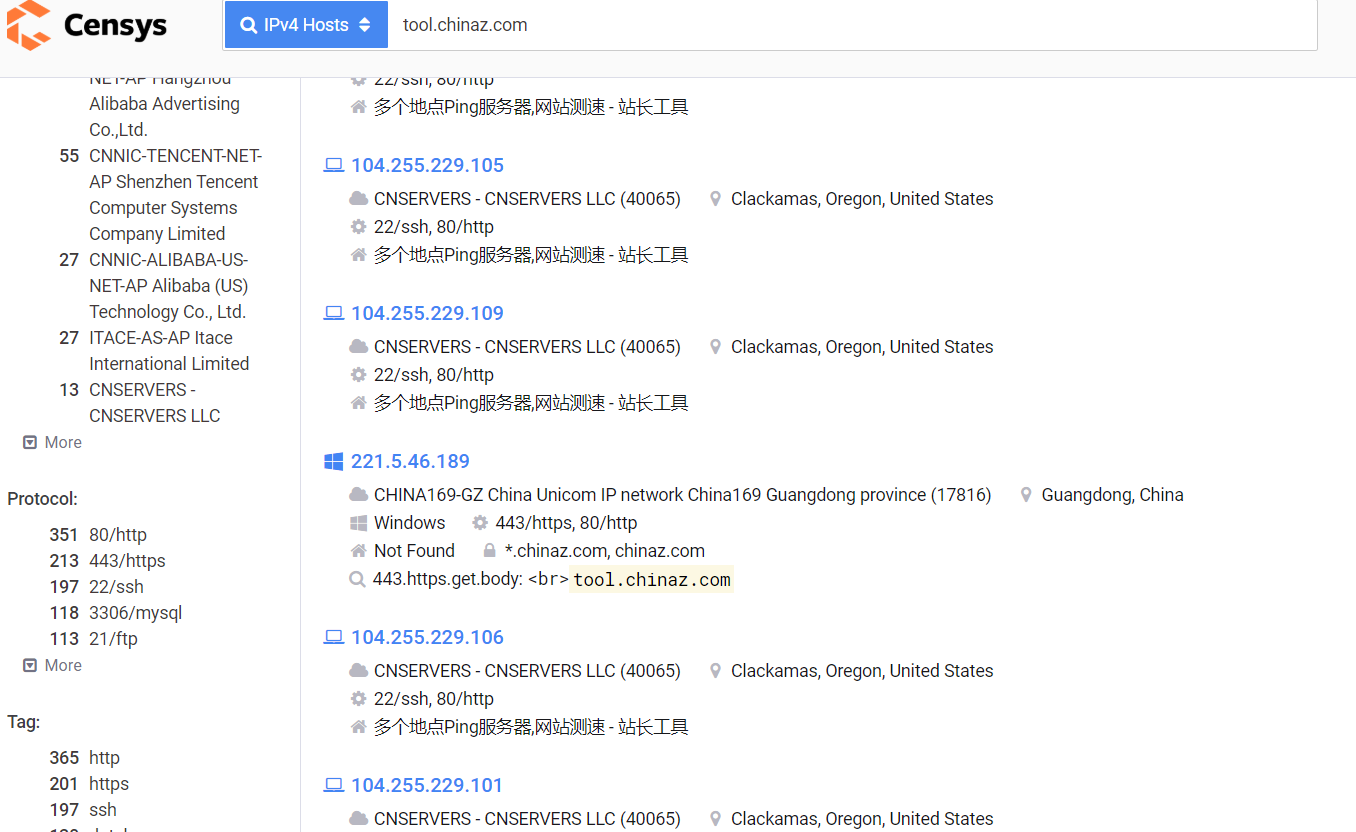Click gear icon before 443/https, 80/http
The image size is (1356, 832).
pos(480,523)
